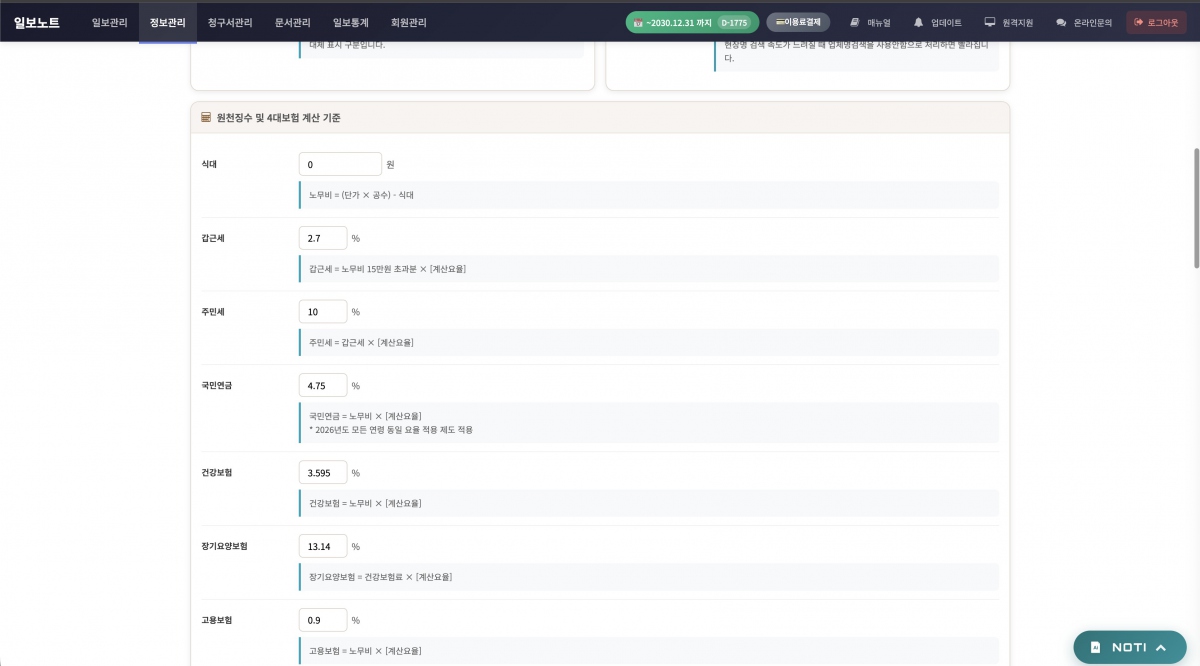Click the calendar icon in expiry badge
1200x666 pixels.
(x=638, y=22)
